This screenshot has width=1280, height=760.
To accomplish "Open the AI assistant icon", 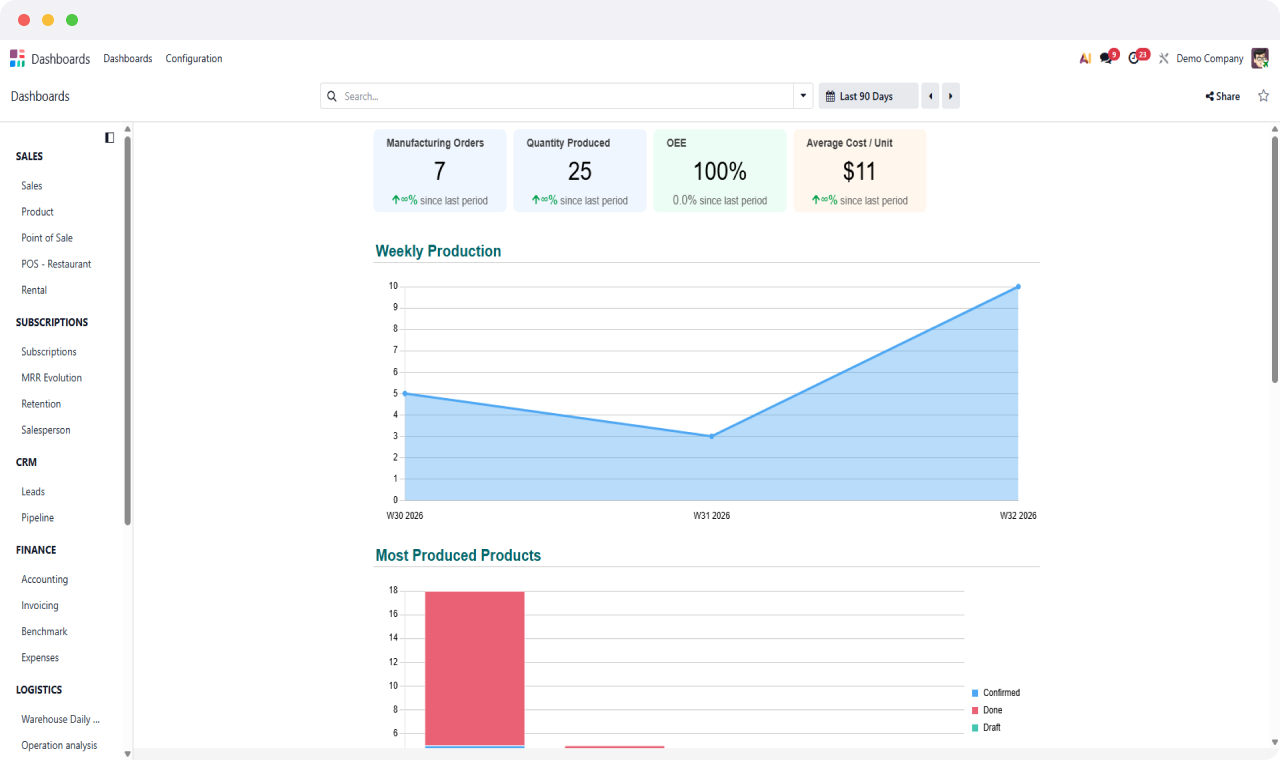I will [x=1085, y=59].
